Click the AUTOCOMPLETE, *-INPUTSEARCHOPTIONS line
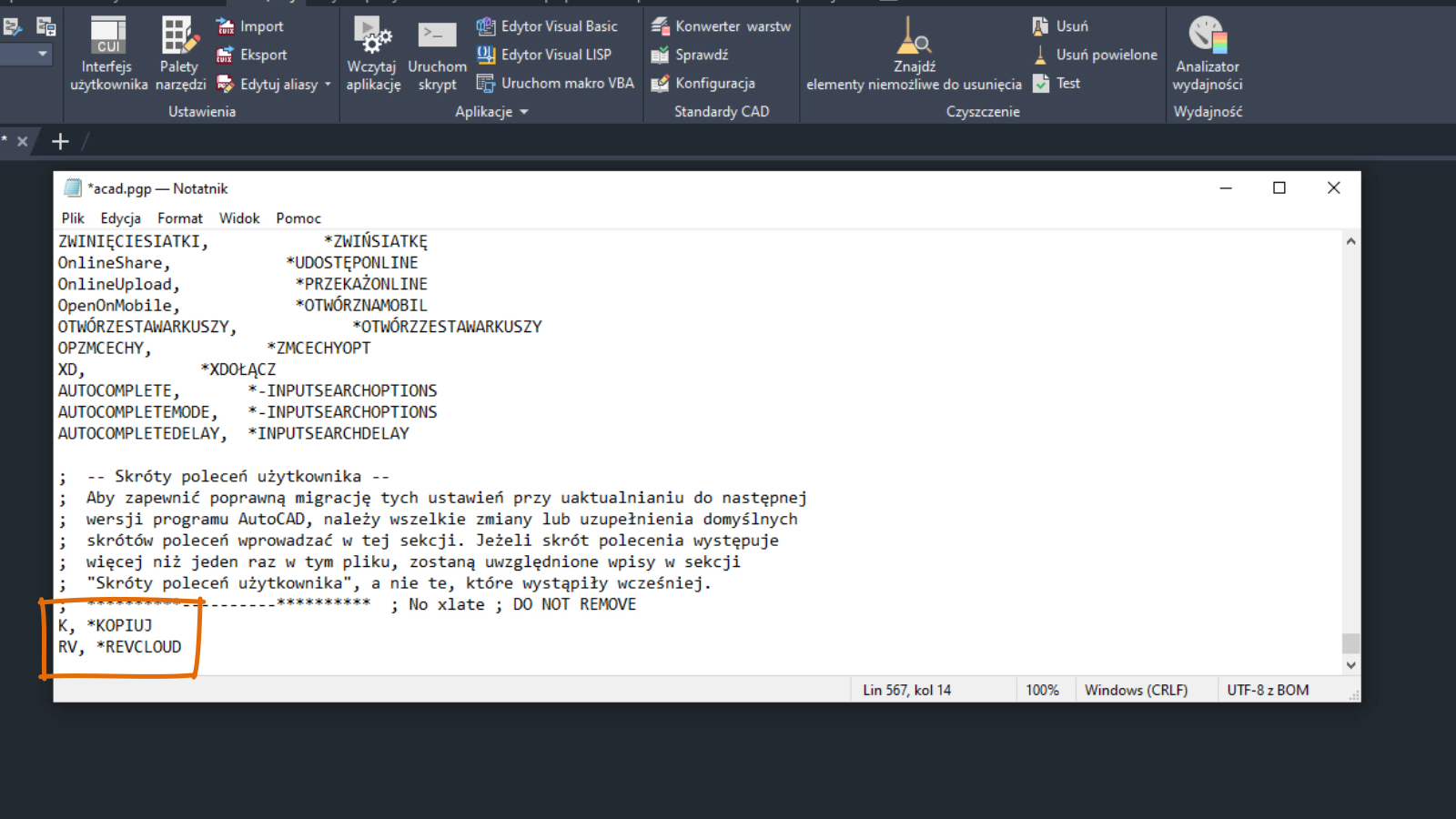Screen dimensions: 1456x819 click(x=248, y=390)
